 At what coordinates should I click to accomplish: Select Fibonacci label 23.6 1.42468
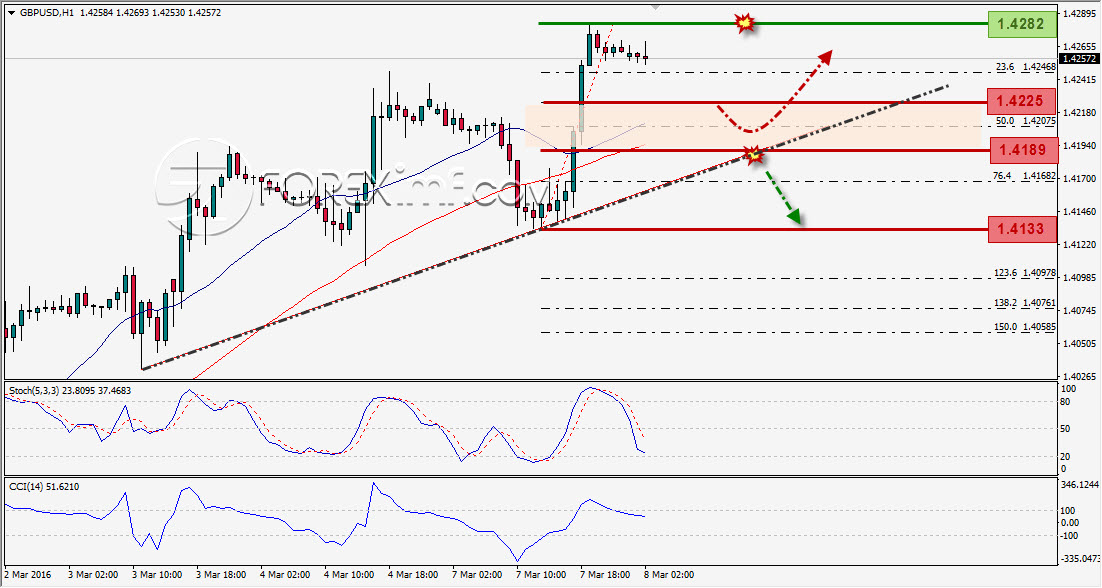point(1025,67)
